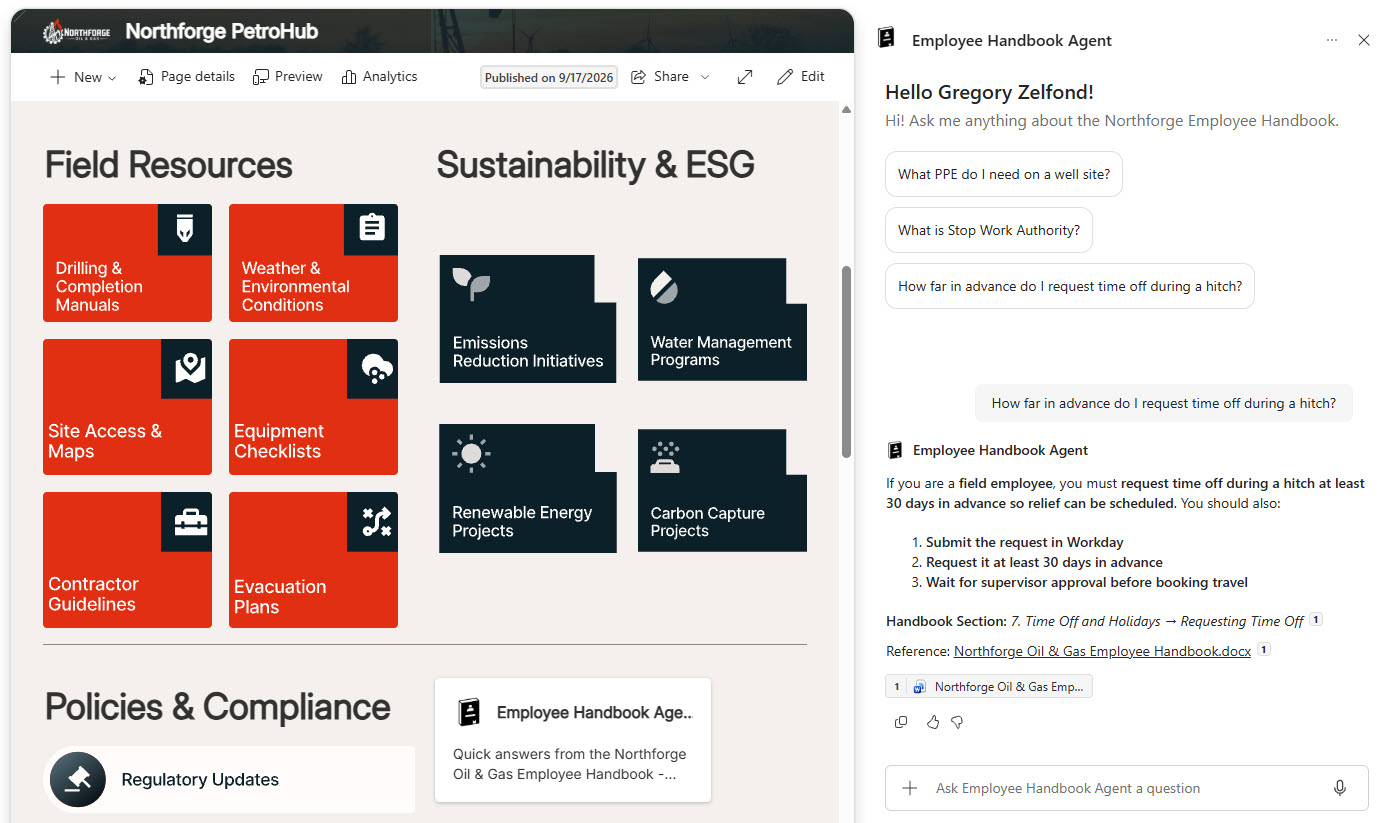The width and height of the screenshot is (1390, 823).
Task: Click the Northforge Oil & Gas Emp... reference chip
Action: [989, 687]
